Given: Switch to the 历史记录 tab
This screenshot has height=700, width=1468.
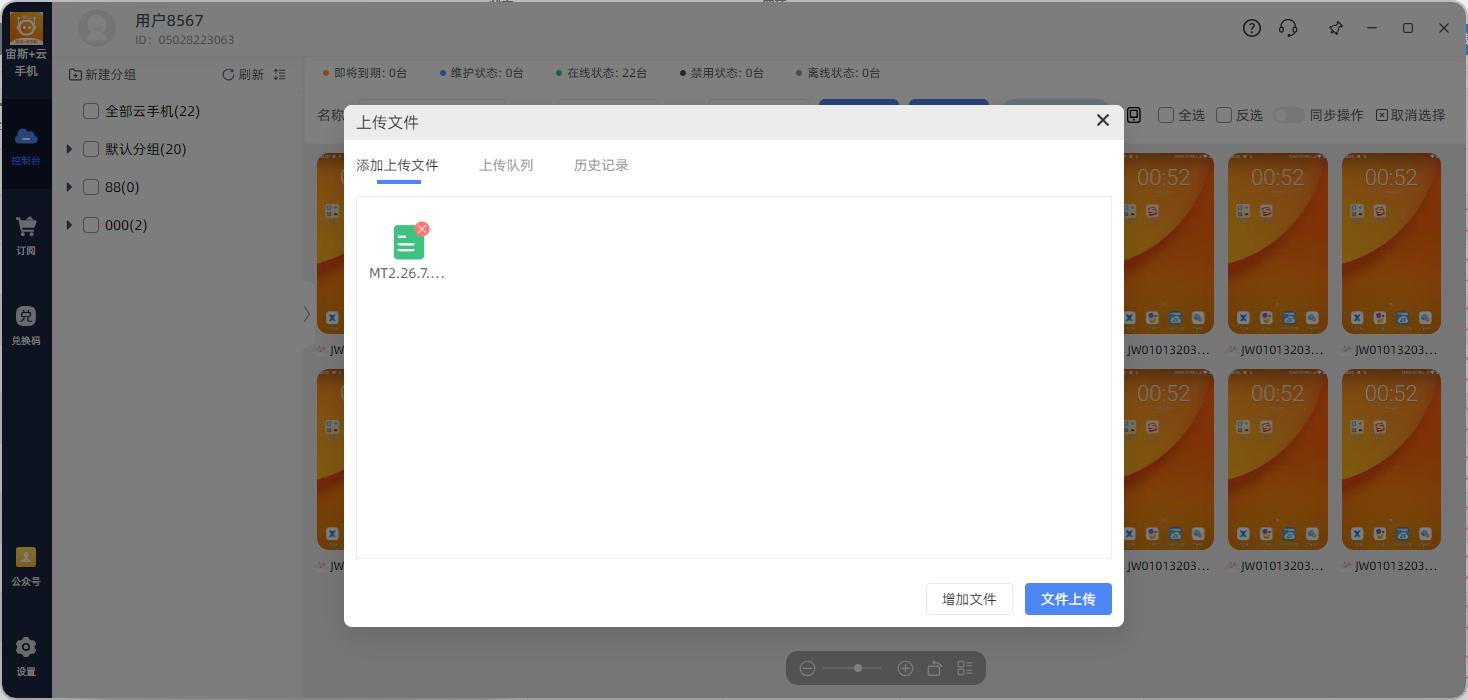Looking at the screenshot, I should [x=601, y=165].
